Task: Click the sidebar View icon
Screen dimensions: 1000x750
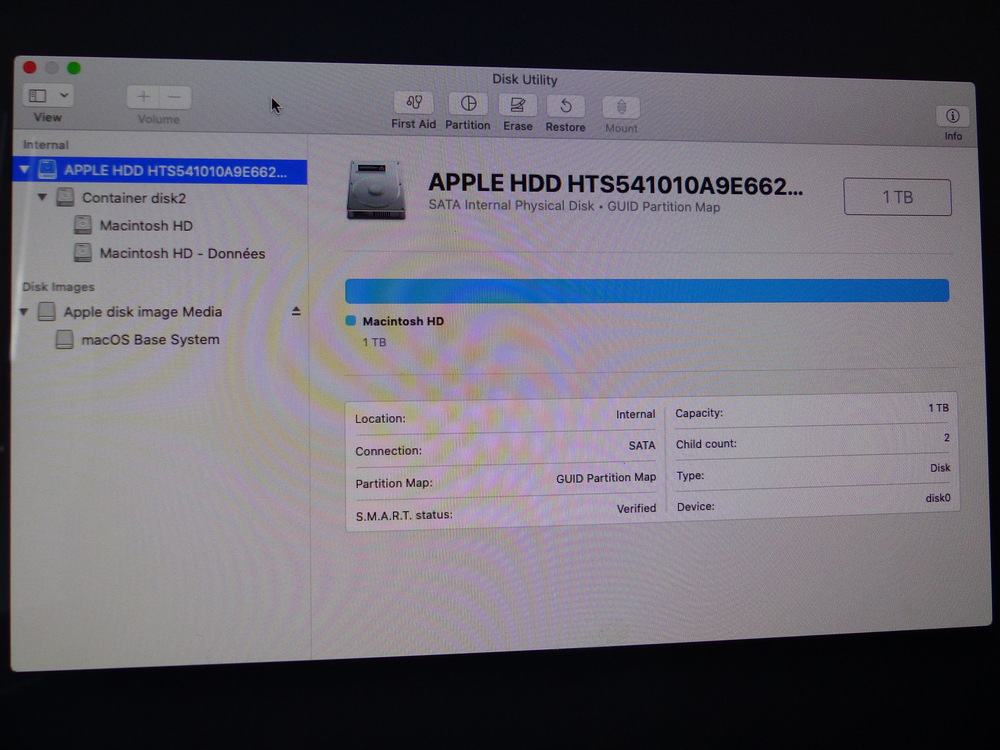Action: point(38,96)
